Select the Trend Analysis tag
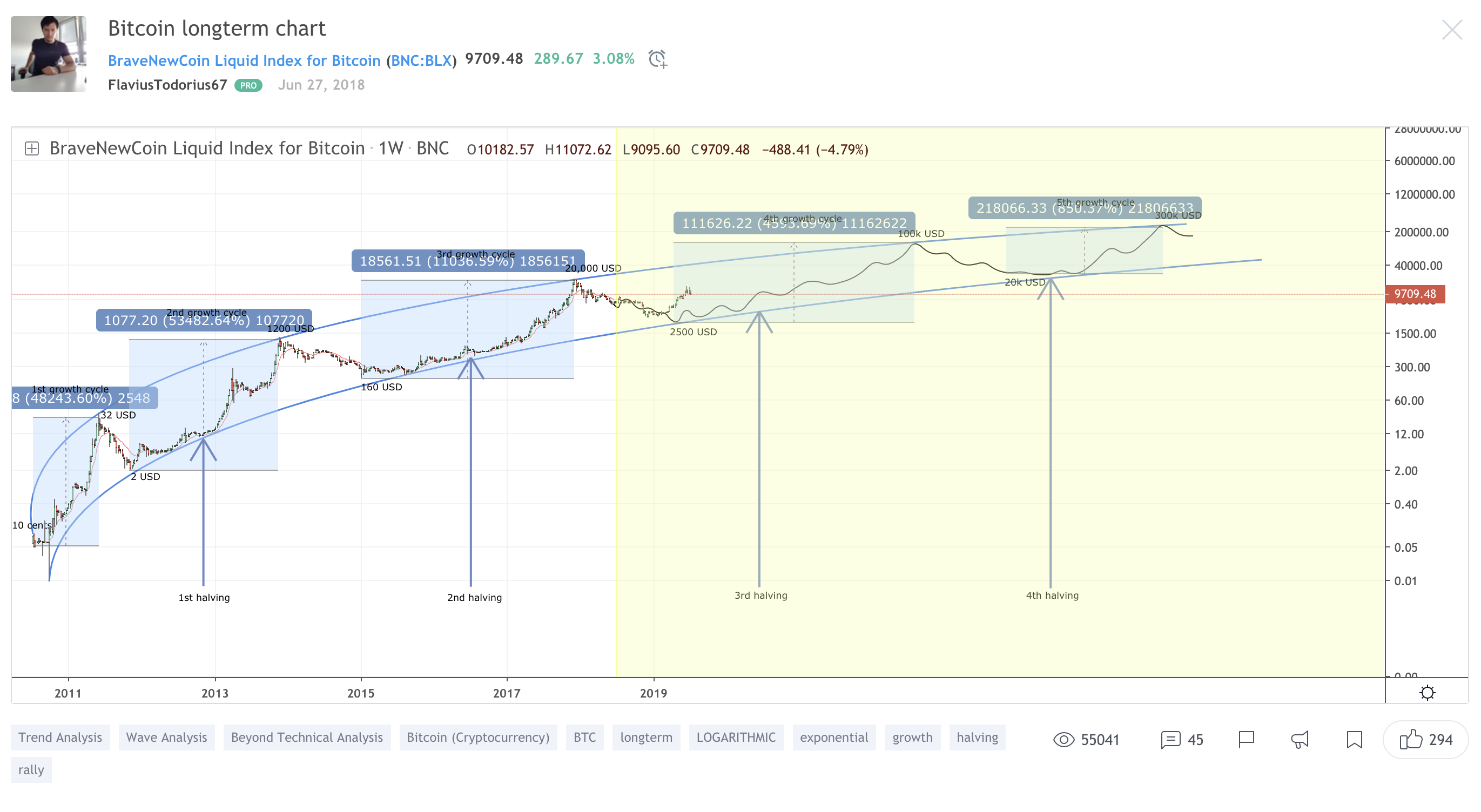This screenshot has width=1481, height=812. click(x=60, y=737)
